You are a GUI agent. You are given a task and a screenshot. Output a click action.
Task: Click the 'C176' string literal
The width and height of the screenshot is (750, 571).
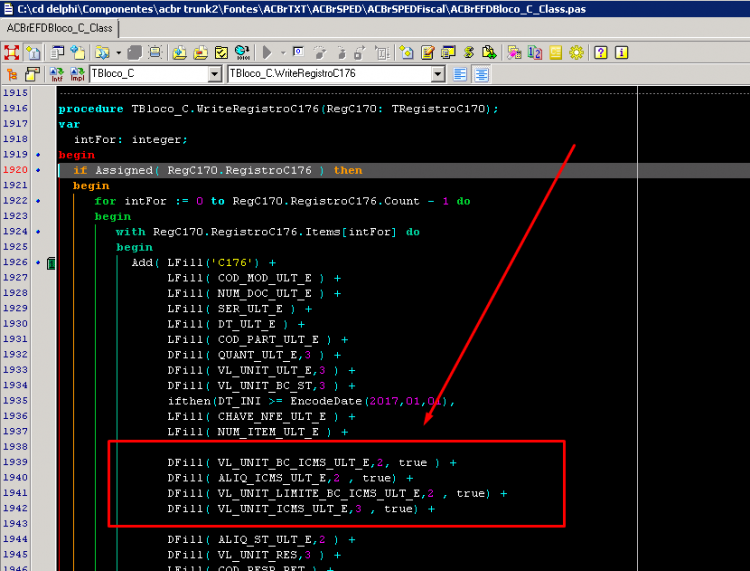(x=232, y=263)
